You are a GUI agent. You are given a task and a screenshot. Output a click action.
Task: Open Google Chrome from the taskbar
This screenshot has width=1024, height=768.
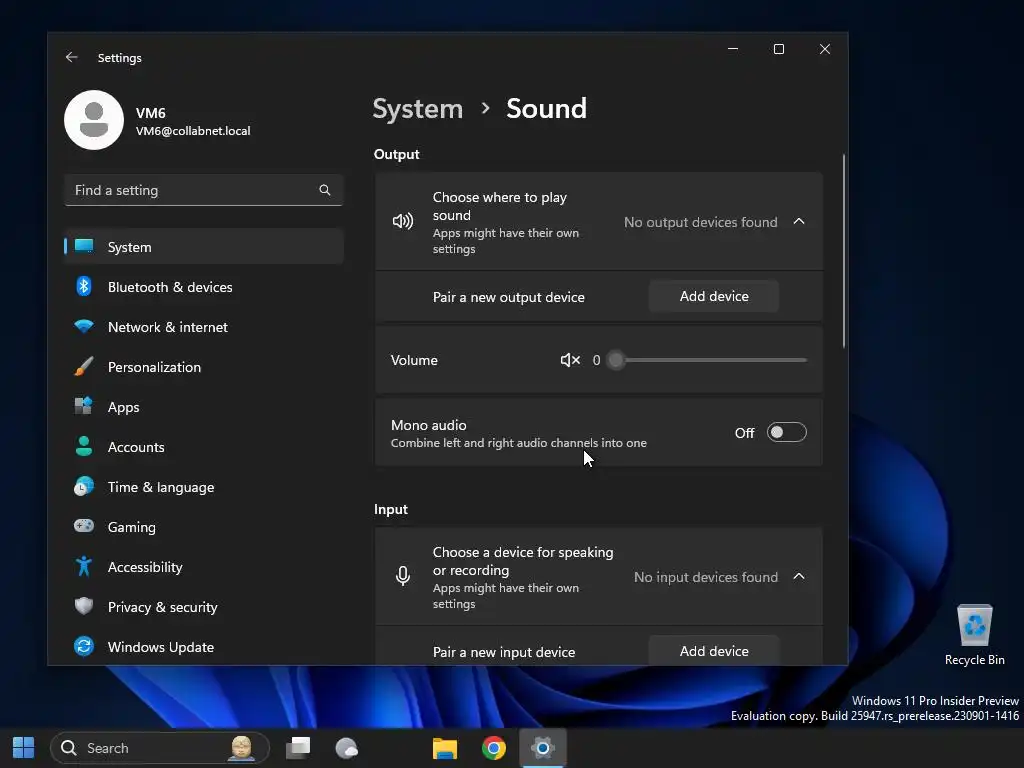click(494, 748)
